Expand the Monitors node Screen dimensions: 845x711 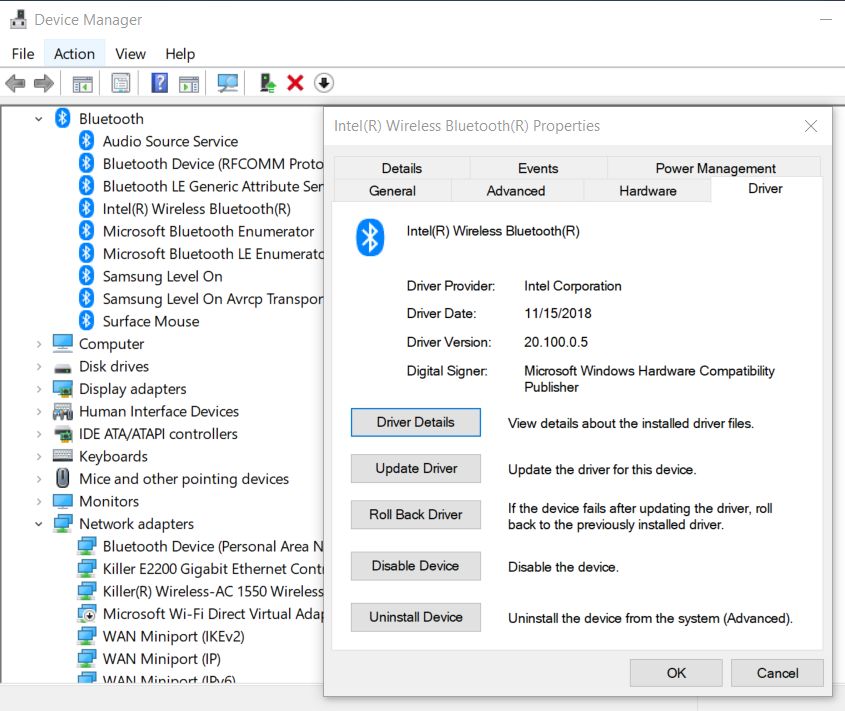tap(39, 501)
